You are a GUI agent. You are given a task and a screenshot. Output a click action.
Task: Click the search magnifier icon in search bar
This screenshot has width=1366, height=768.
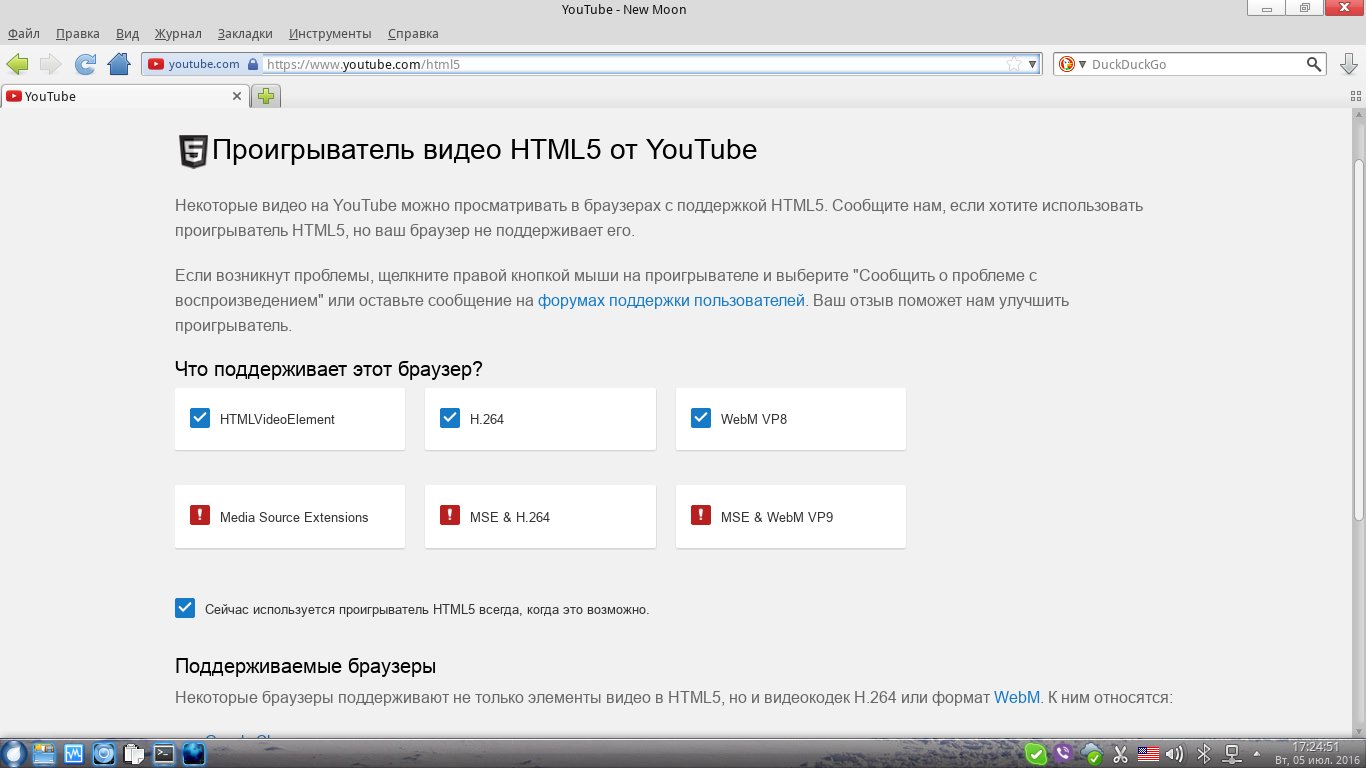tap(1314, 64)
